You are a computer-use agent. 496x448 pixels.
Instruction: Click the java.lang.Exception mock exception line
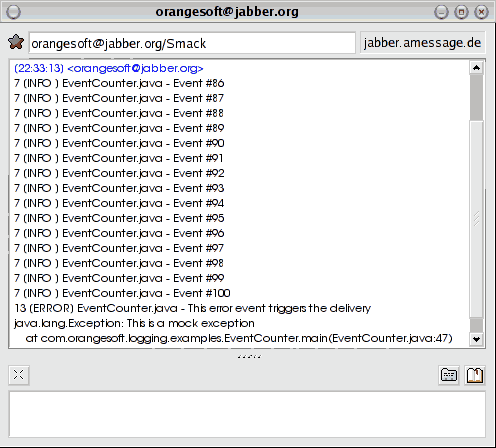click(134, 323)
